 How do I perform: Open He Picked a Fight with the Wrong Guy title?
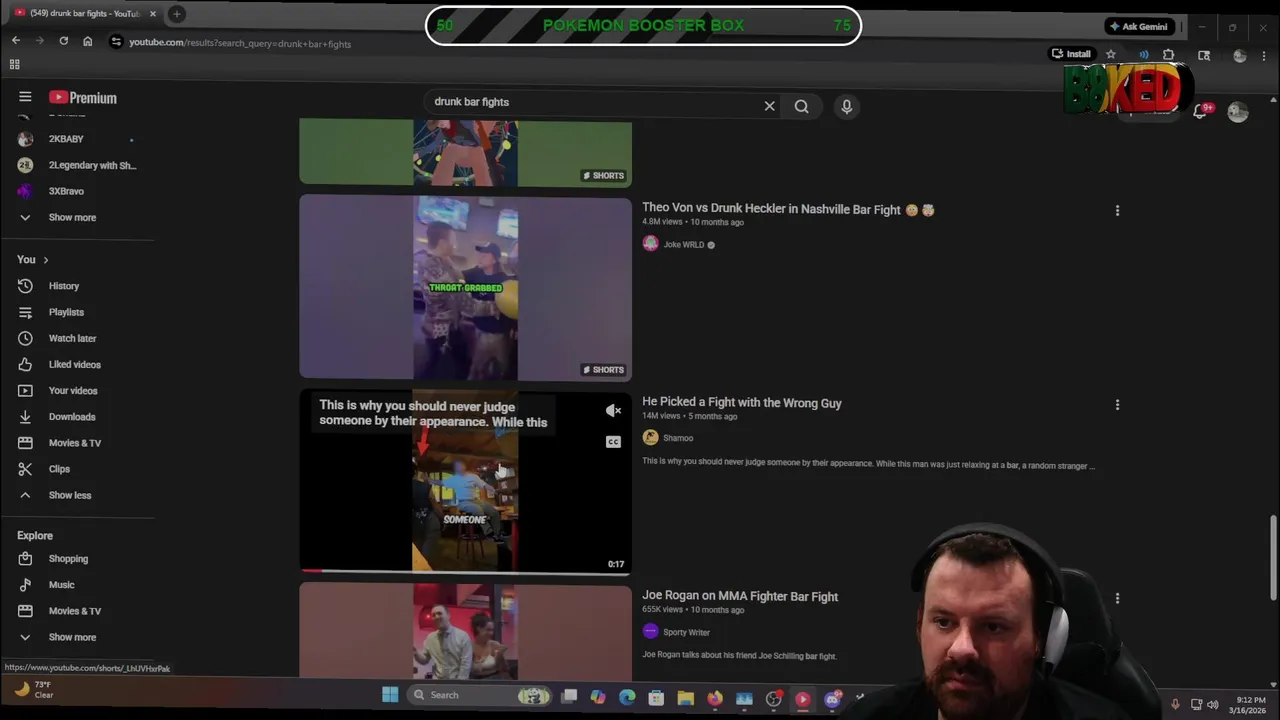tap(742, 403)
